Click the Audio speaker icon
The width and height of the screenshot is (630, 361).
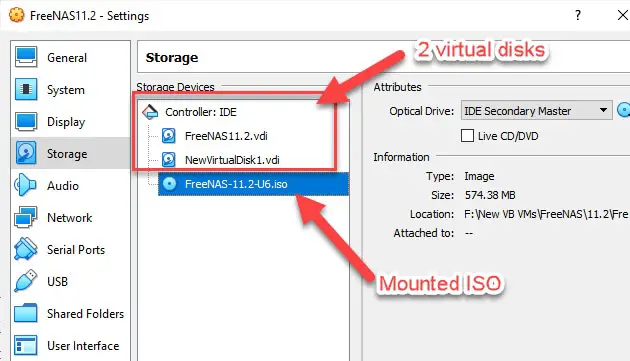pyautogui.click(x=25, y=185)
